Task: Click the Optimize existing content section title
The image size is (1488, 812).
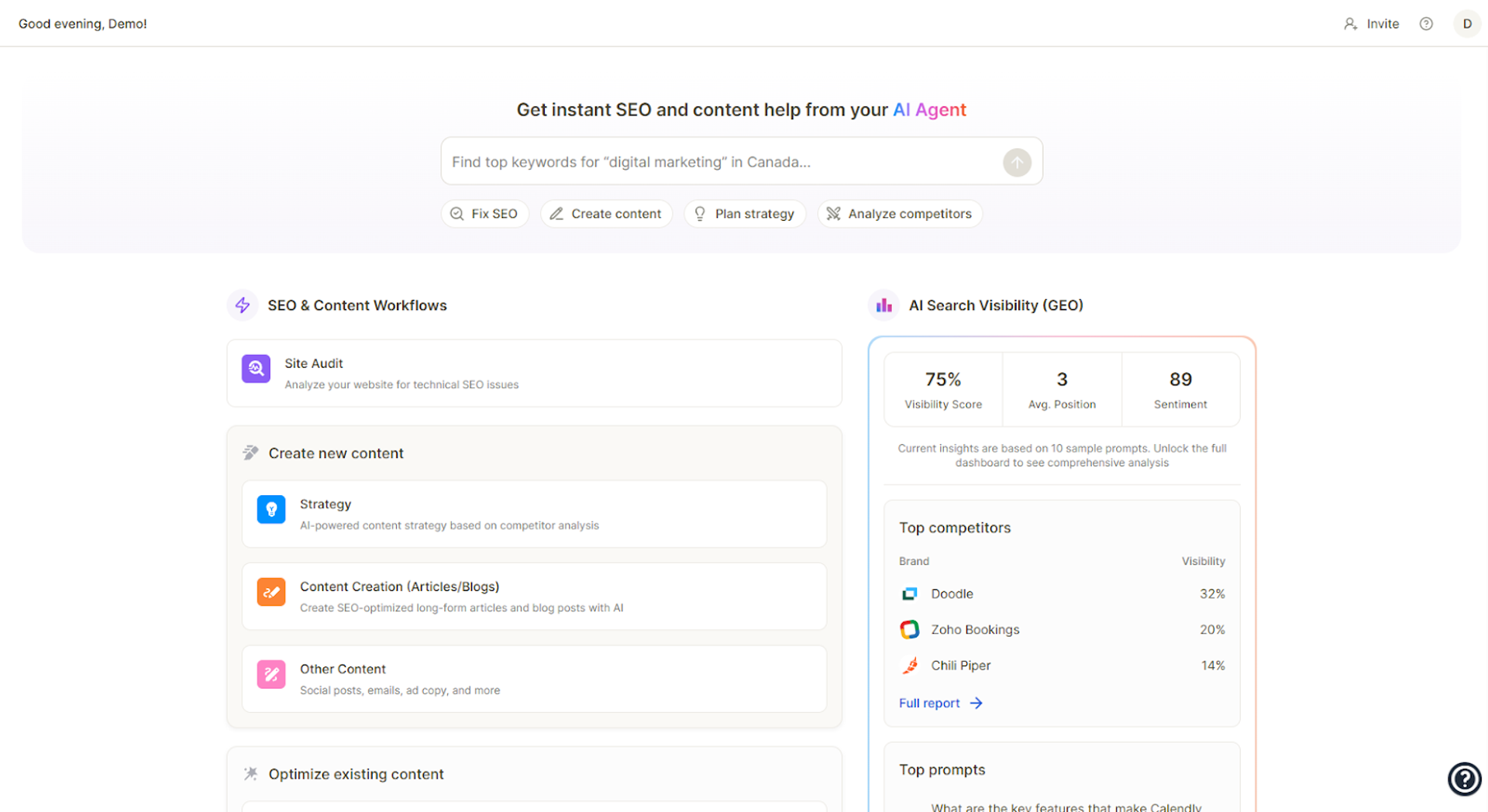Action: pyautogui.click(x=356, y=774)
